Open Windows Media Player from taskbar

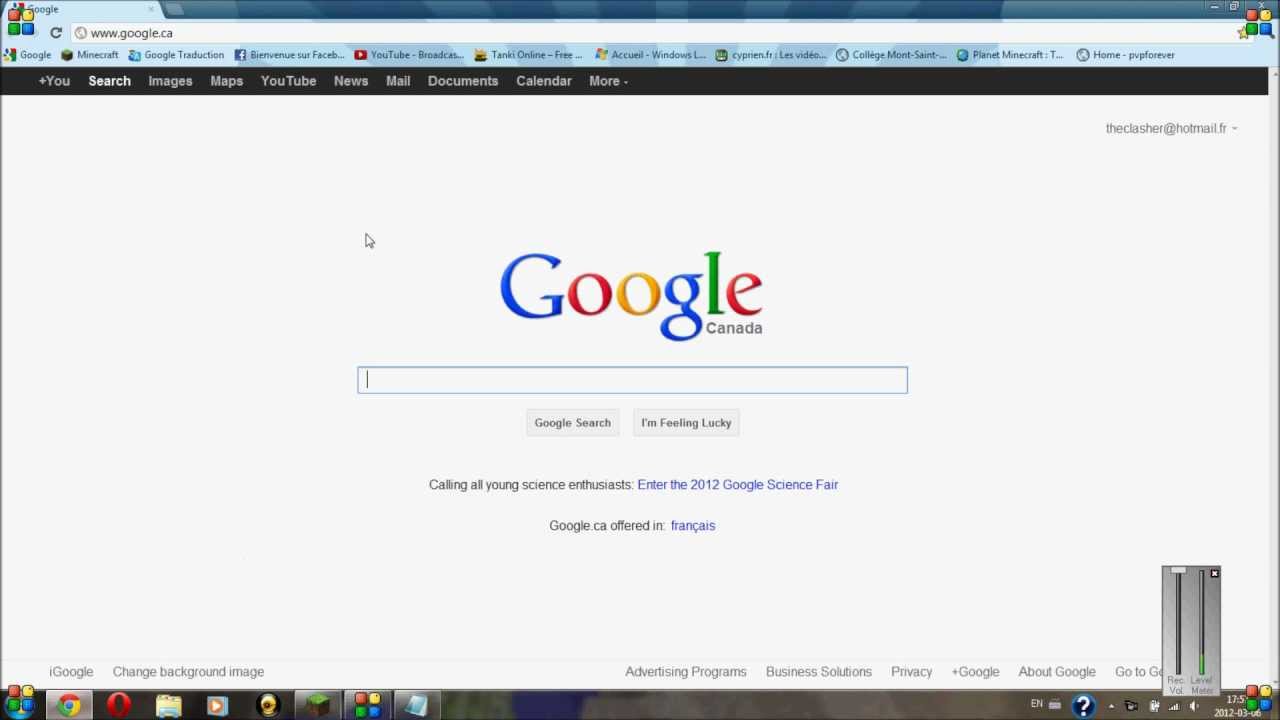[x=217, y=706]
